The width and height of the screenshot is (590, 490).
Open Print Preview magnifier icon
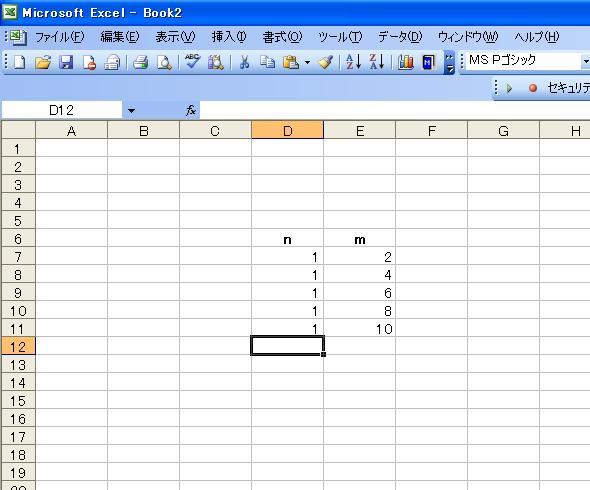click(x=164, y=62)
